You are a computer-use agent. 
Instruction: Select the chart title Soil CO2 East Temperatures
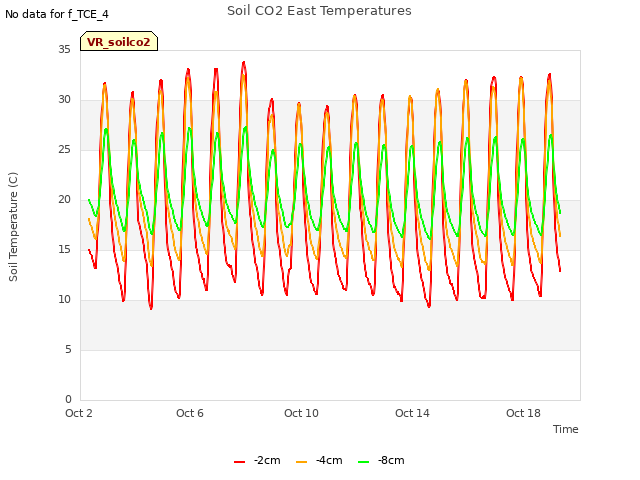click(x=319, y=11)
